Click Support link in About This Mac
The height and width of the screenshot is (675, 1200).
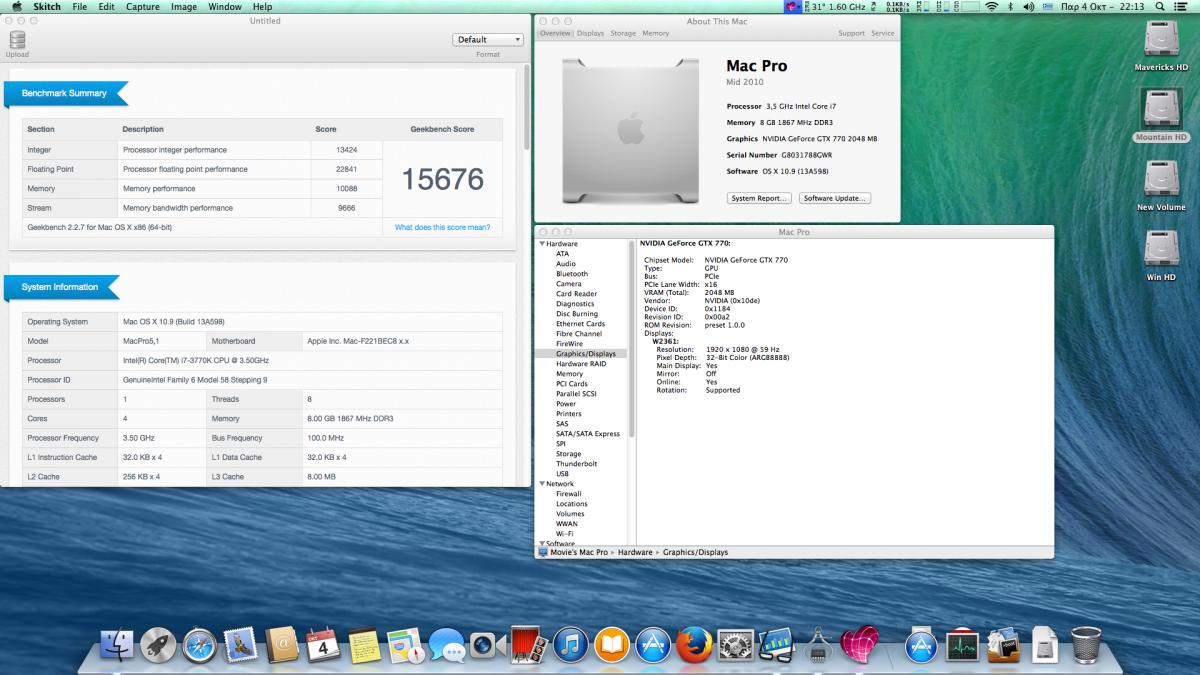click(x=851, y=33)
